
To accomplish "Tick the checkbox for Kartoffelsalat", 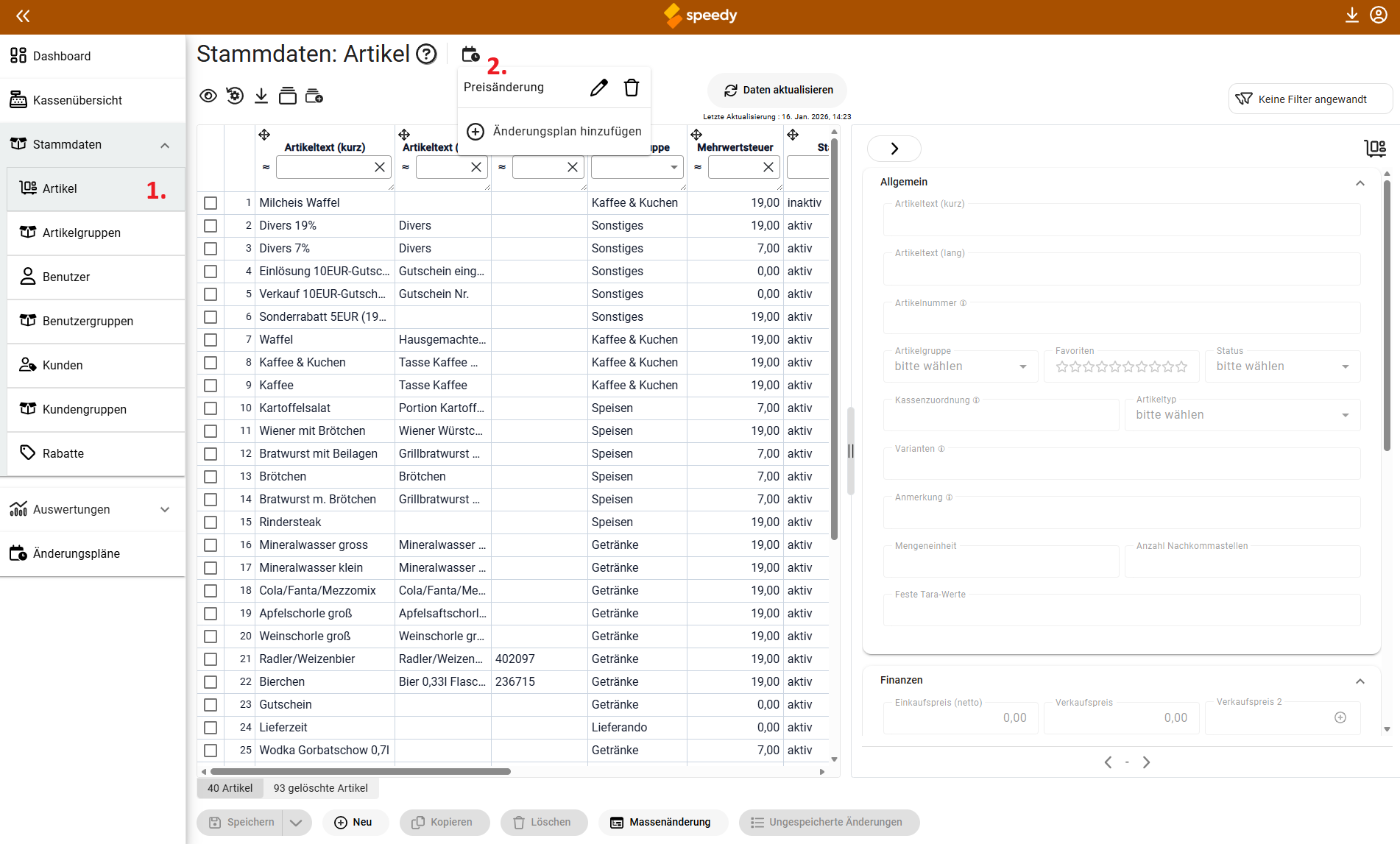I will [x=211, y=408].
